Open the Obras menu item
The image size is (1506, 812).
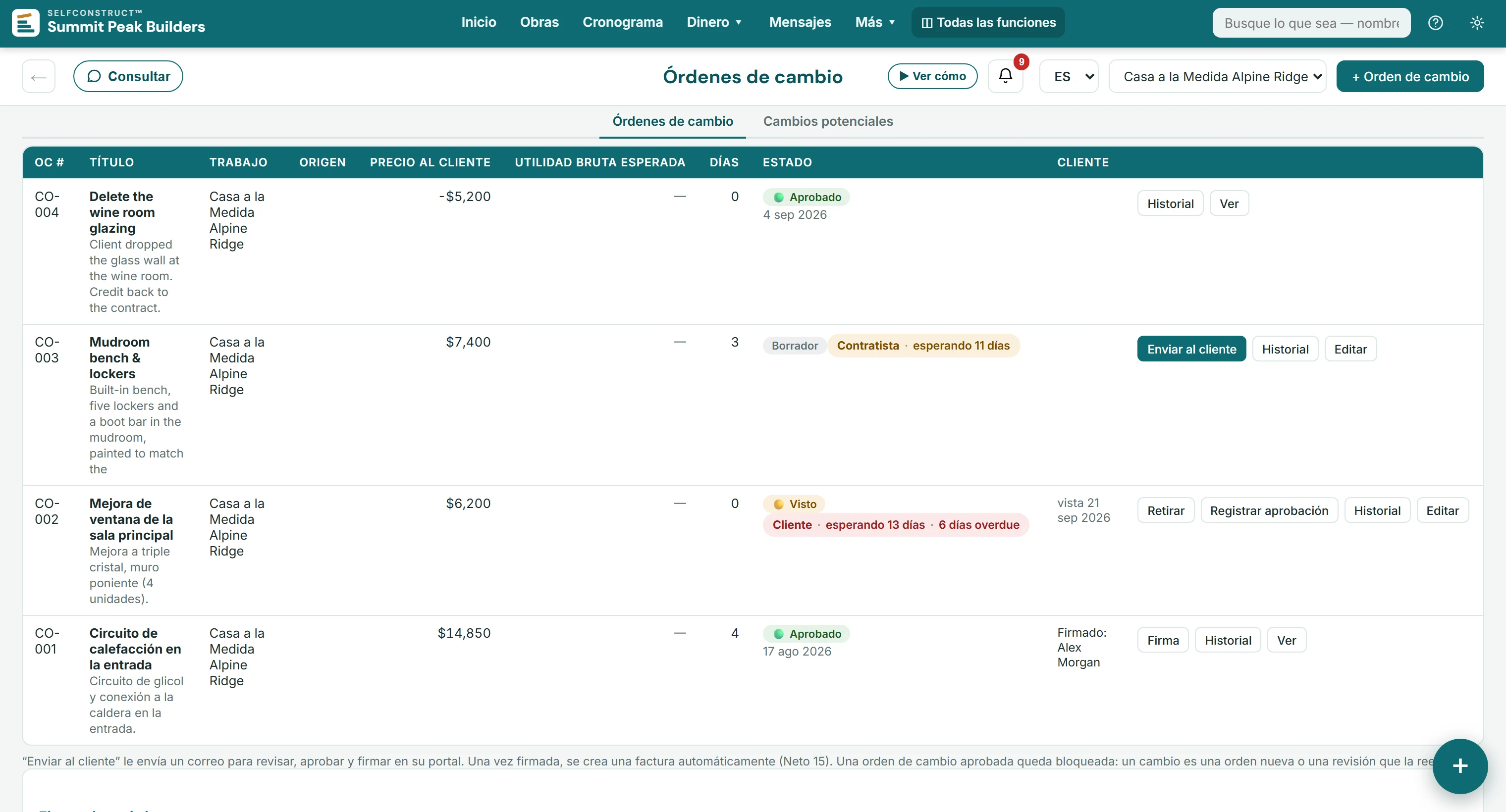click(539, 22)
